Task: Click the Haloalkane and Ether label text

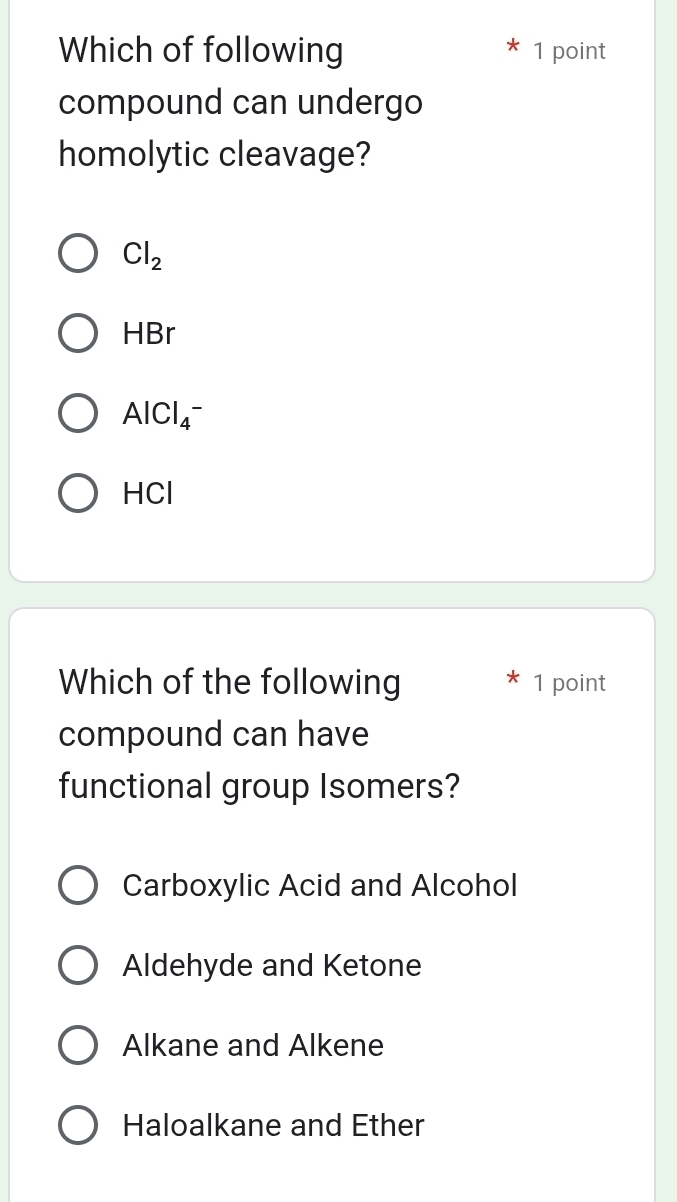Action: (x=272, y=1125)
